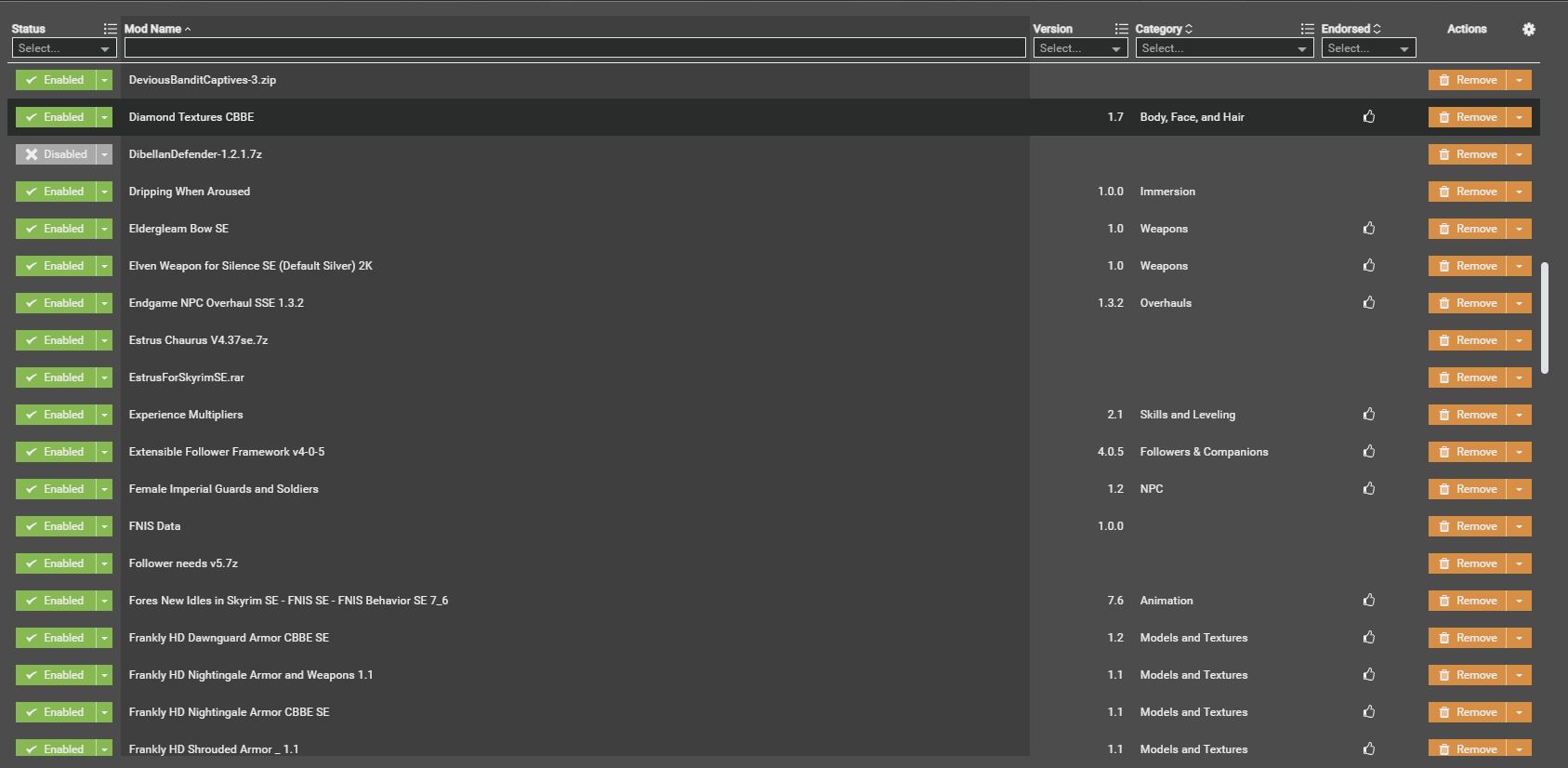The image size is (1568, 768).
Task: Click the list icon beside the Category header
Action: [1308, 29]
